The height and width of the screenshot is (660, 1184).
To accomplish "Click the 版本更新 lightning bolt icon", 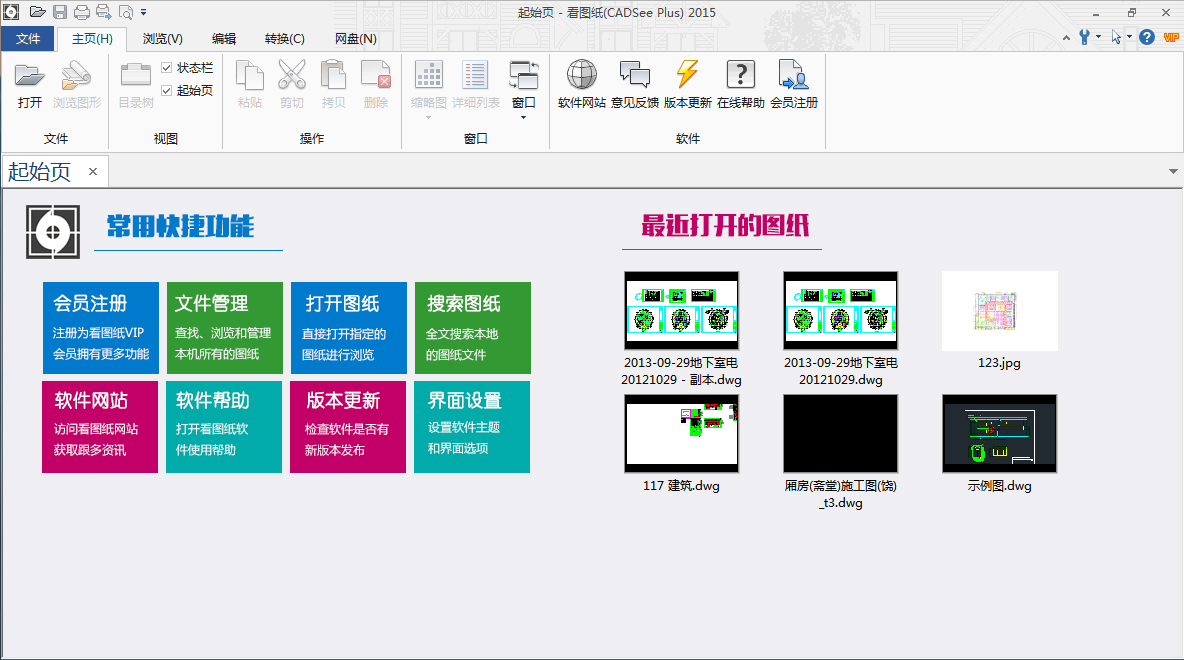I will [x=687, y=77].
